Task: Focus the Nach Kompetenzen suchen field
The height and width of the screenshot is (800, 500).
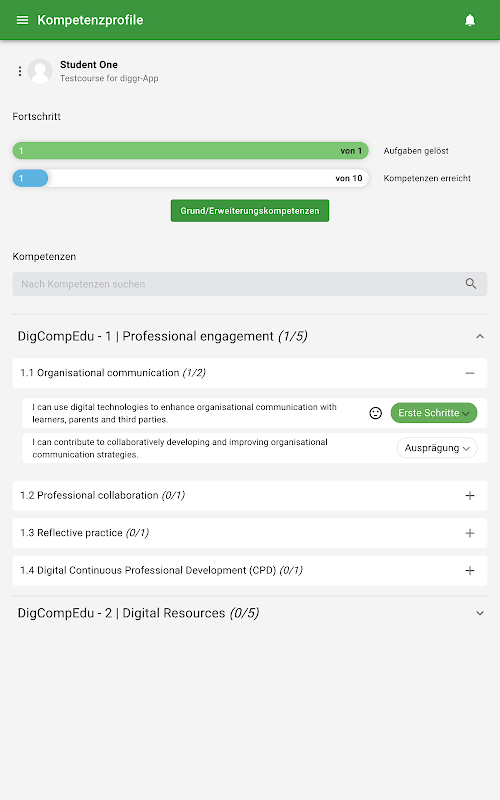Action: [250, 284]
